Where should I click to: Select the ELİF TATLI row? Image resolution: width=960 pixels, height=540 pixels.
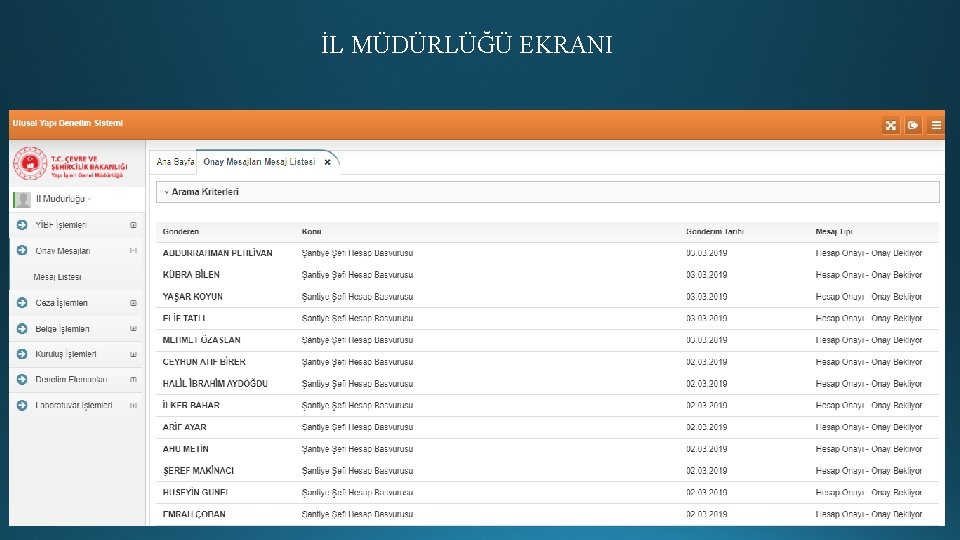click(x=547, y=318)
